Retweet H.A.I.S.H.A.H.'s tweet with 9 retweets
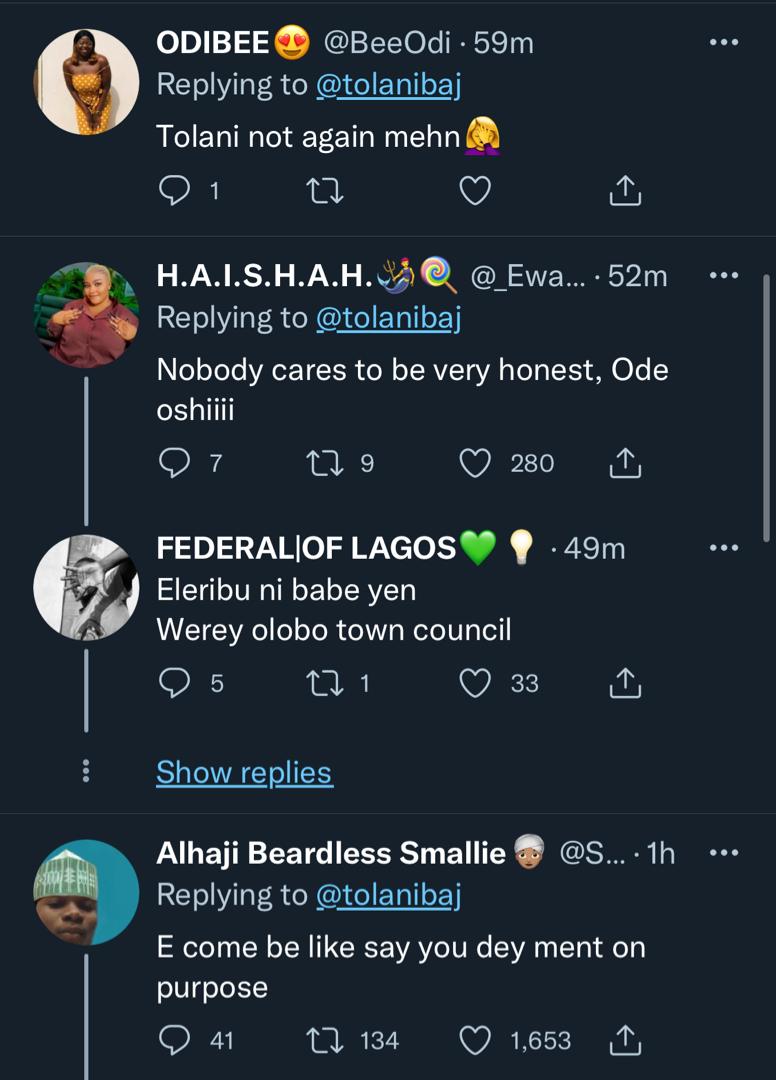Viewport: 776px width, 1080px height. pos(323,463)
